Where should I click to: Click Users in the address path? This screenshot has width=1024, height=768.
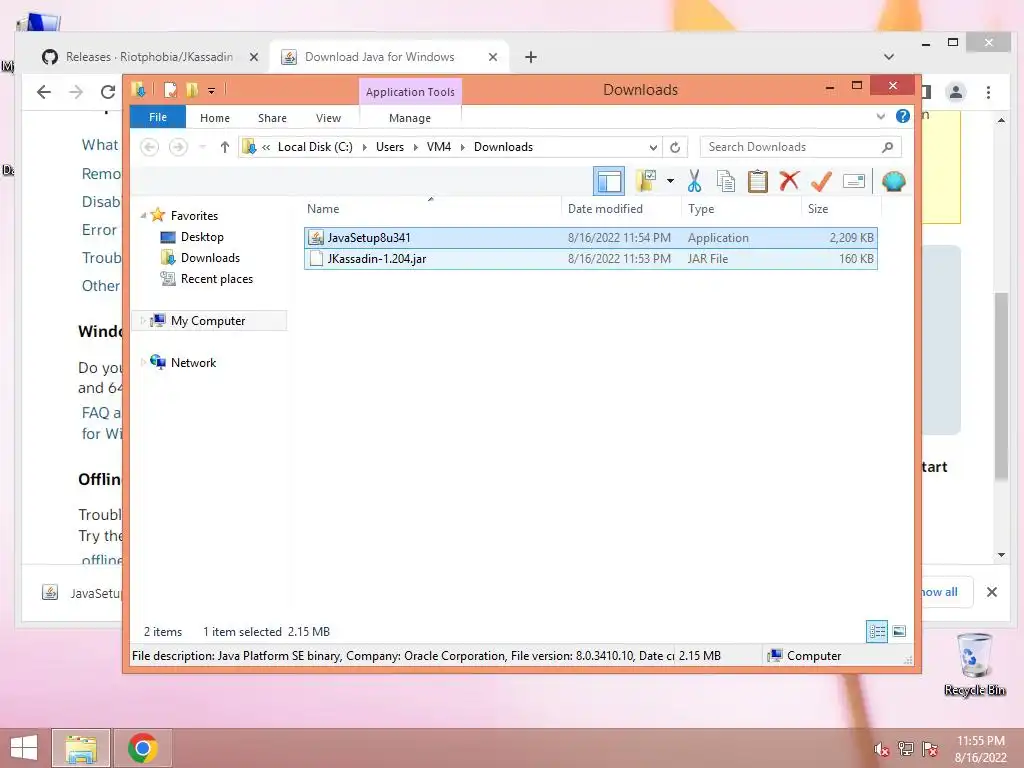(x=390, y=147)
